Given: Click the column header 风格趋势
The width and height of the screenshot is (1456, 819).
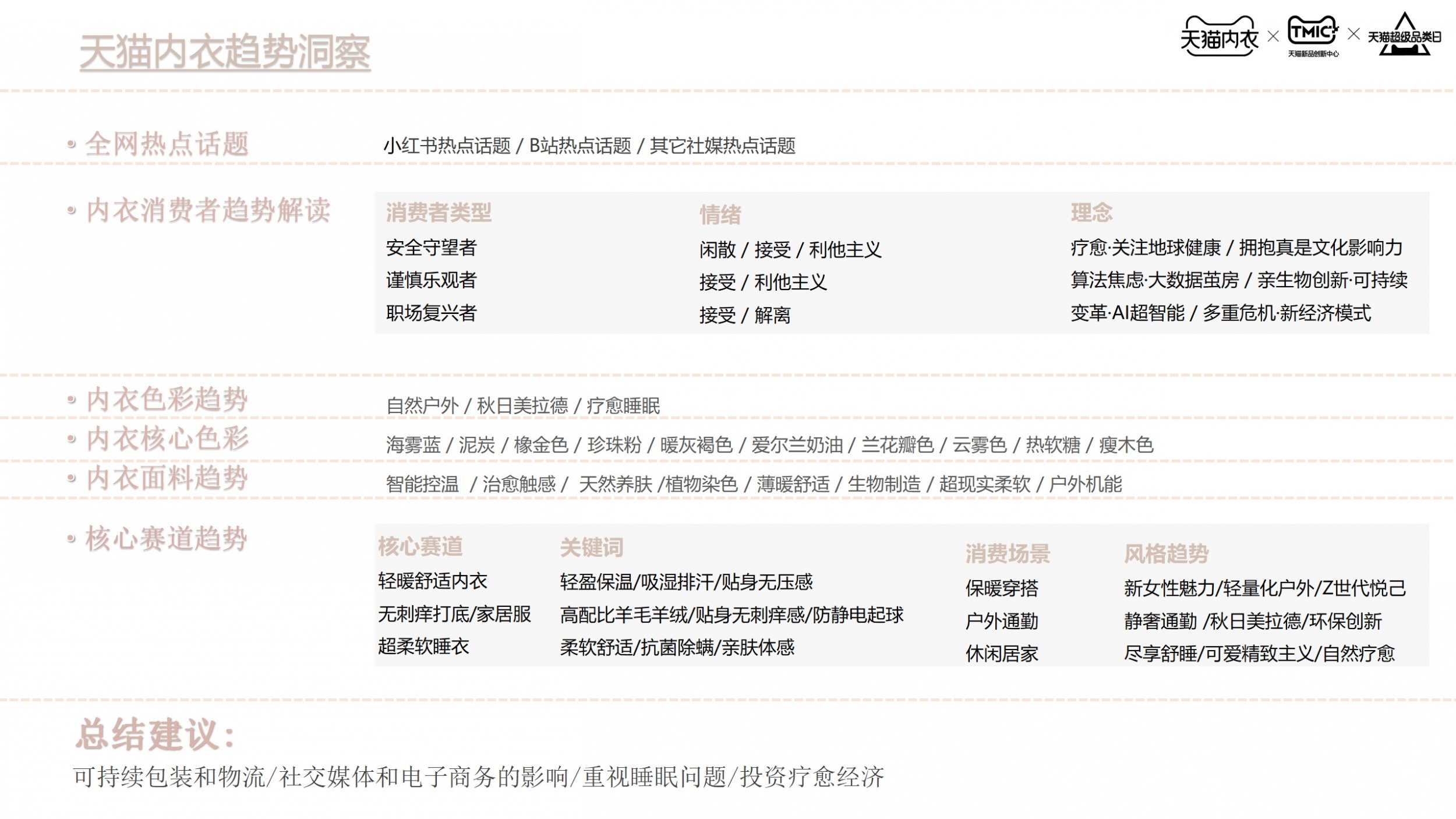Looking at the screenshot, I should [1166, 553].
